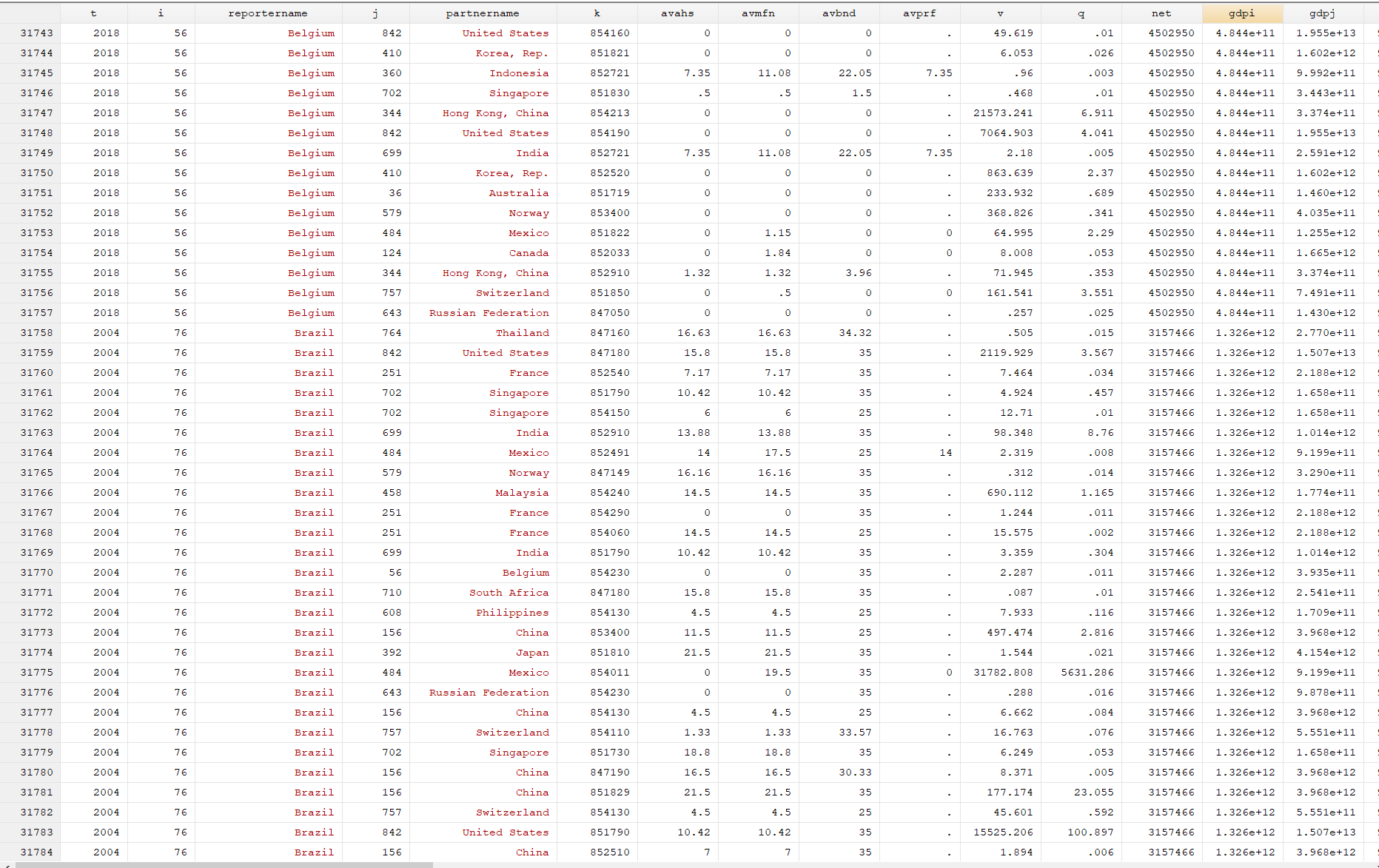Select row number 31765
1379x868 pixels.
coord(37,473)
